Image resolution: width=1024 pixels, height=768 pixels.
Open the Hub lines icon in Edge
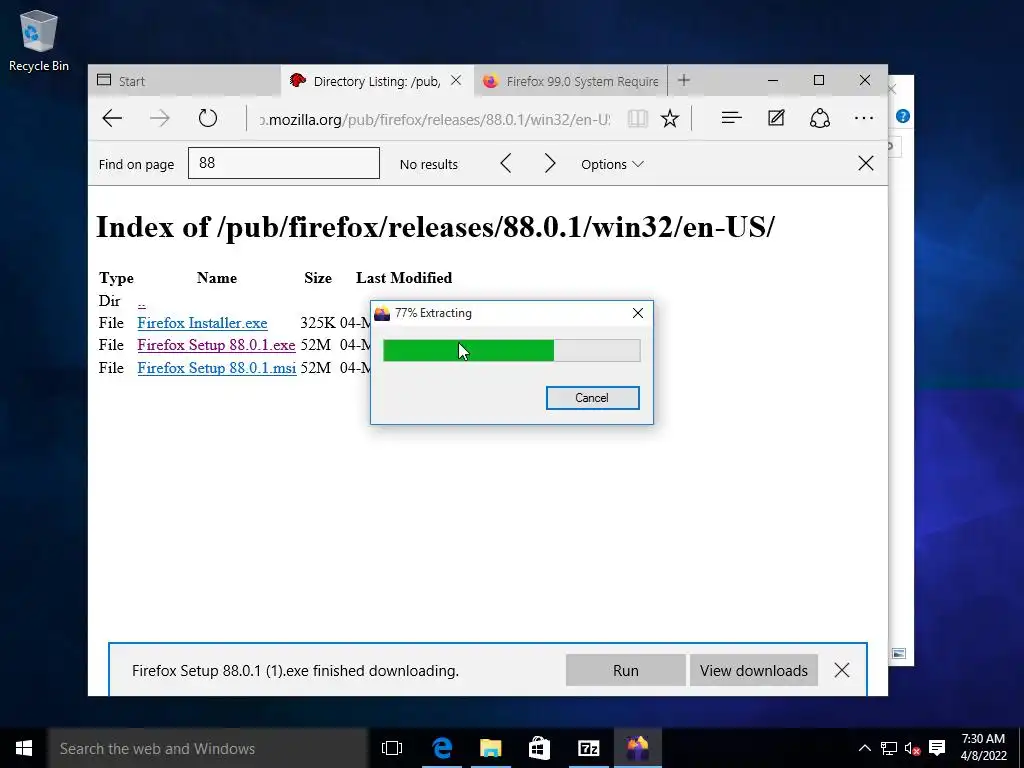coord(731,118)
